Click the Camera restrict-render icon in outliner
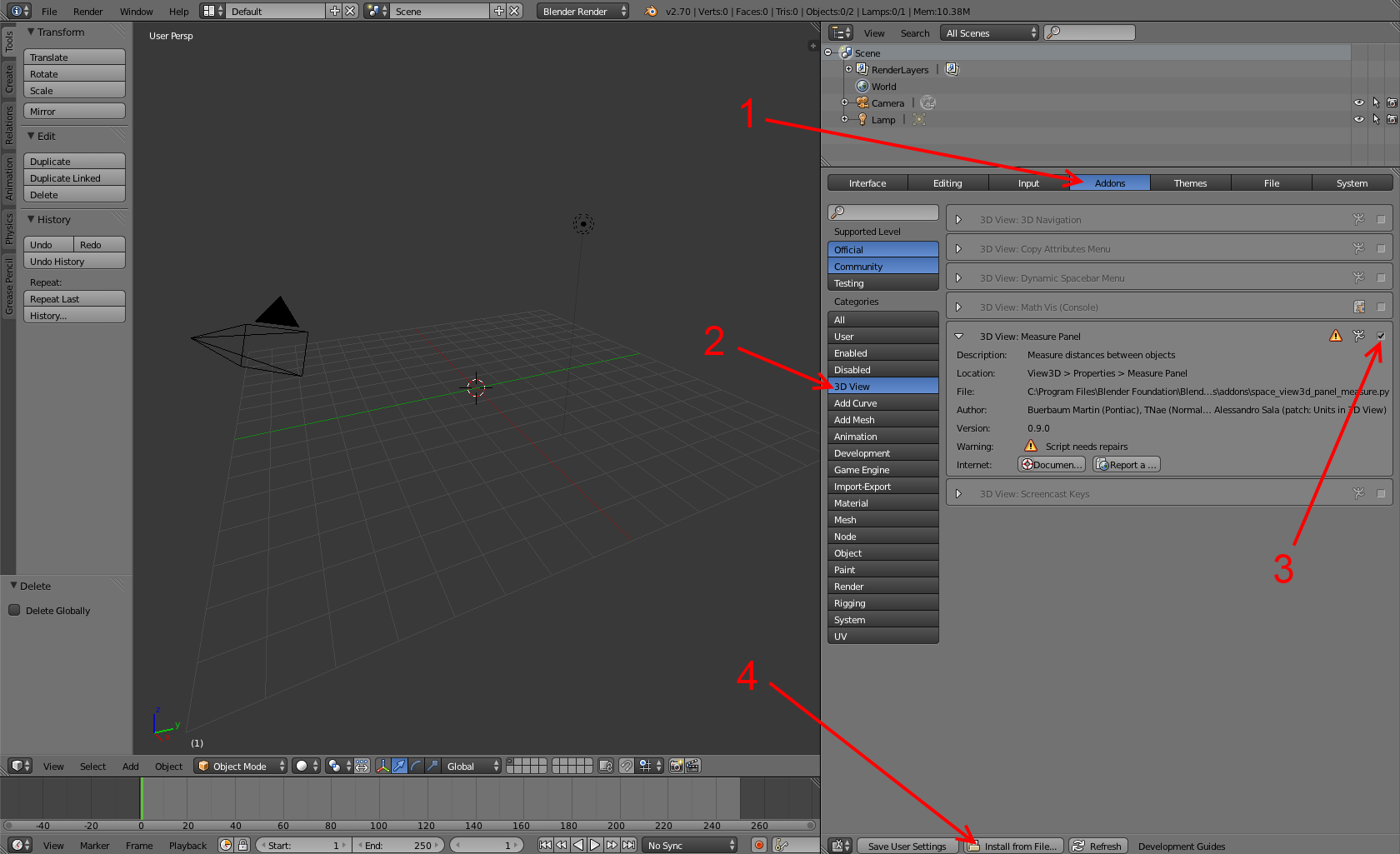This screenshot has height=854, width=1400. pyautogui.click(x=1392, y=102)
